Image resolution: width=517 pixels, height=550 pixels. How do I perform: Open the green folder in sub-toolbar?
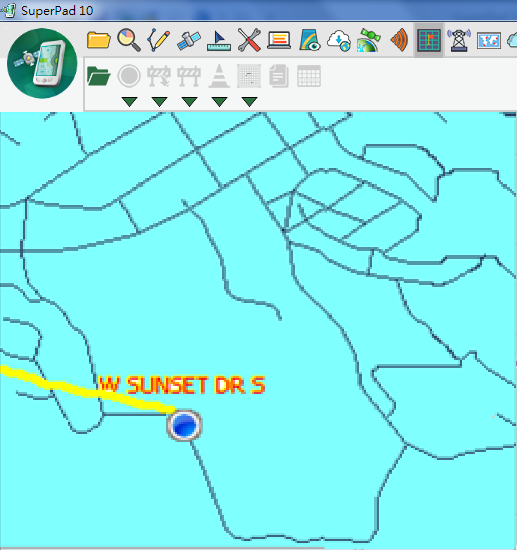(x=99, y=76)
